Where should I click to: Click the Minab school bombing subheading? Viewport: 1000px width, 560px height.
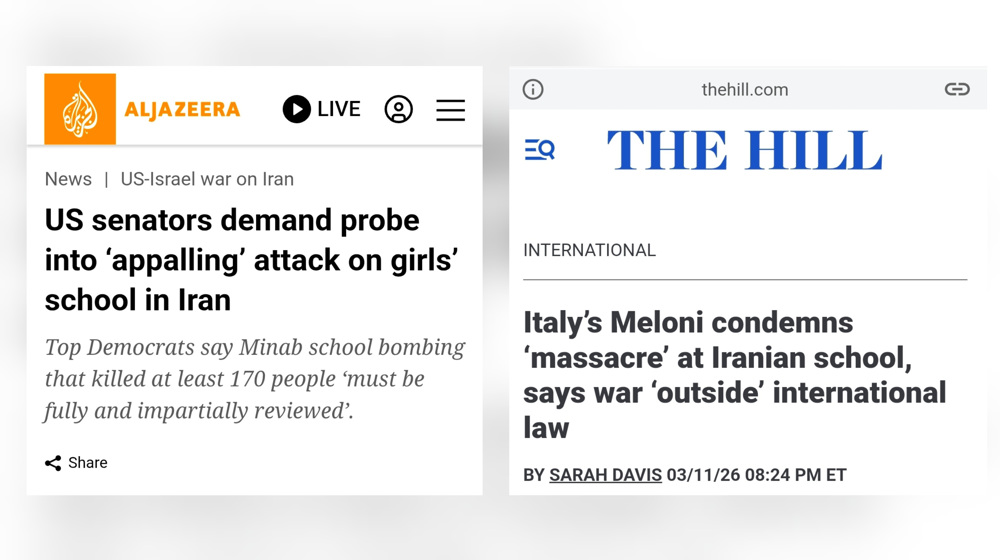[x=254, y=379]
